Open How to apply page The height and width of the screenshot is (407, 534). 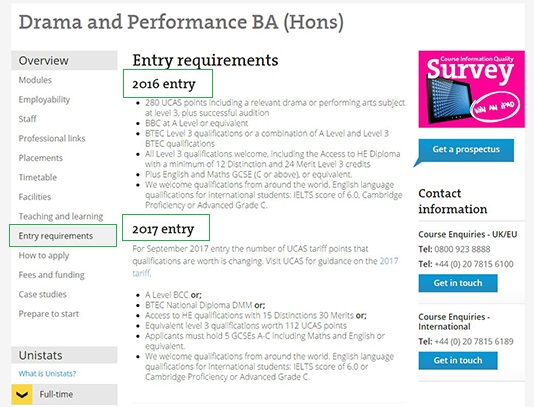[x=44, y=255]
